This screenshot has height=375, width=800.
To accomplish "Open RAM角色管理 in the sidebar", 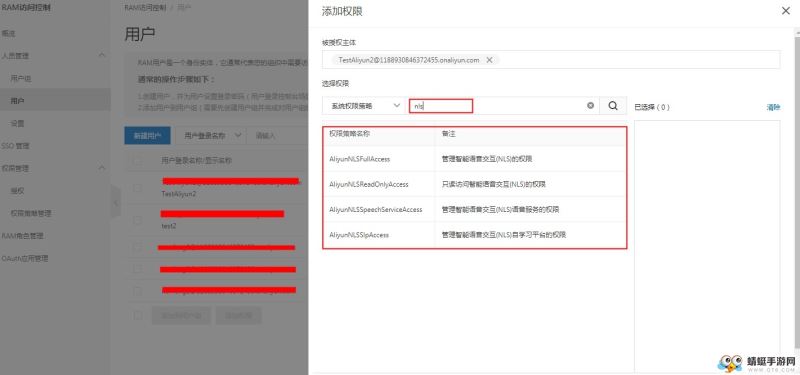I will tap(22, 236).
